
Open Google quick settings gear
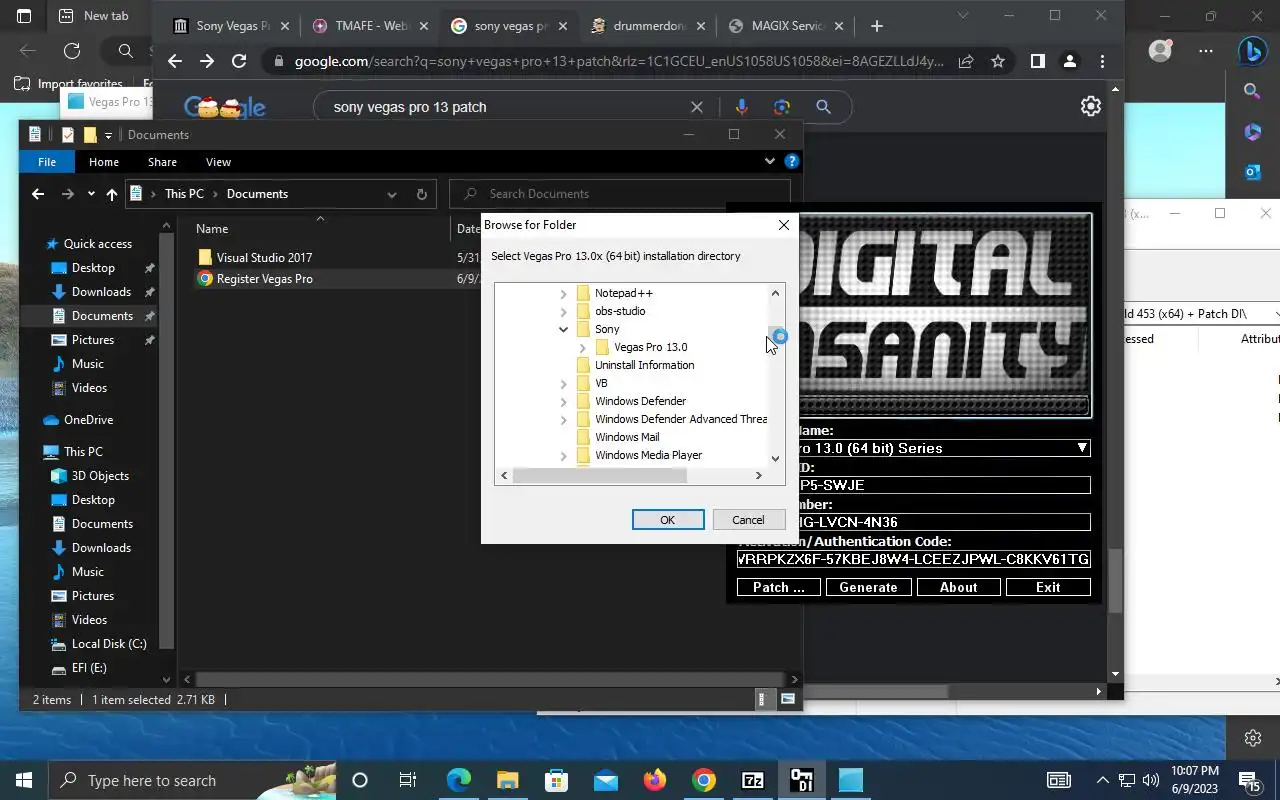coord(1091,106)
